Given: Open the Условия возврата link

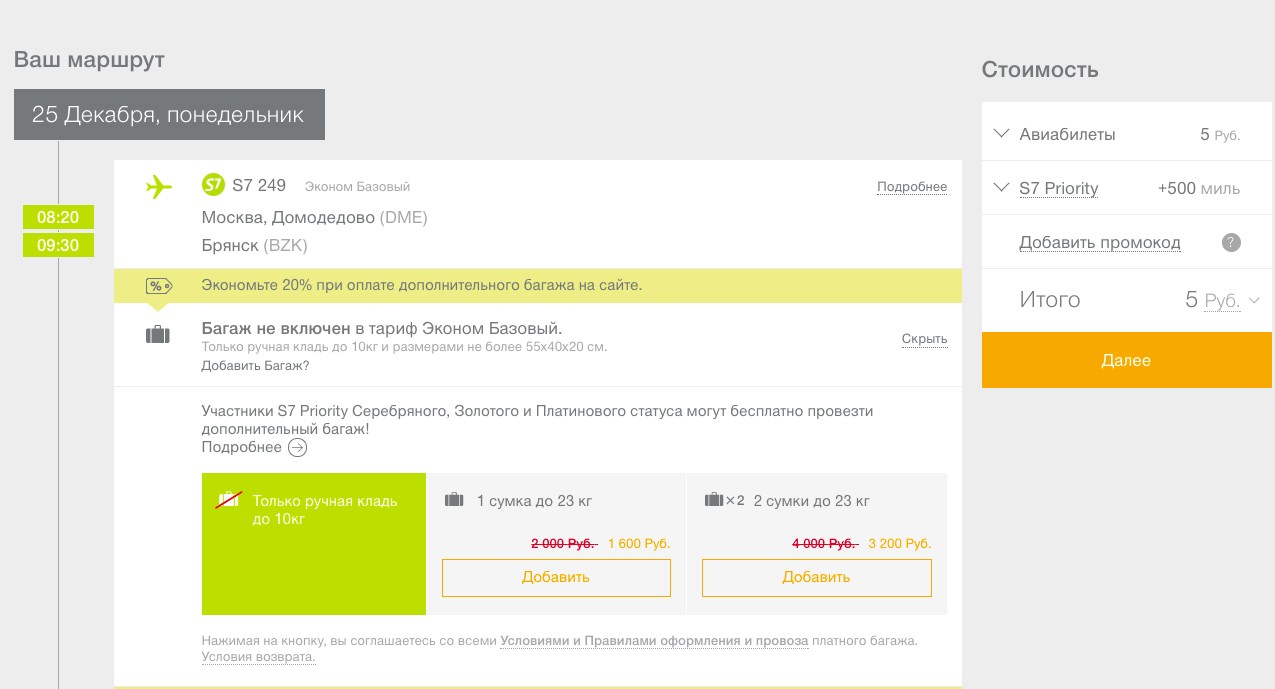Looking at the screenshot, I should coord(258,657).
